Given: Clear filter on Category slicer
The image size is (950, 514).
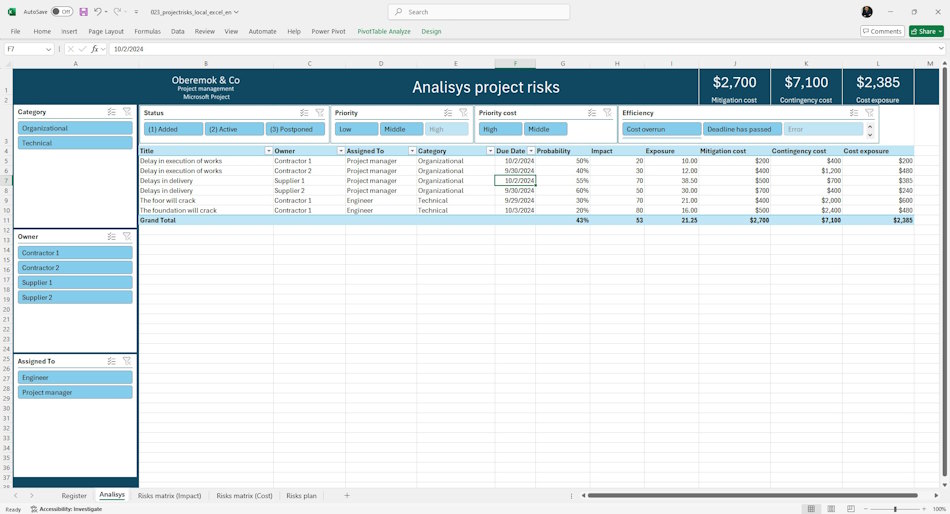Looking at the screenshot, I should (x=127, y=112).
